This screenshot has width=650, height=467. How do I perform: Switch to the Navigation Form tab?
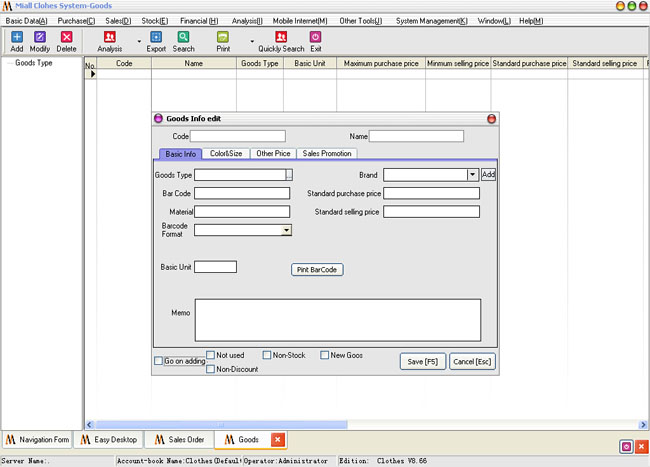coord(37,440)
